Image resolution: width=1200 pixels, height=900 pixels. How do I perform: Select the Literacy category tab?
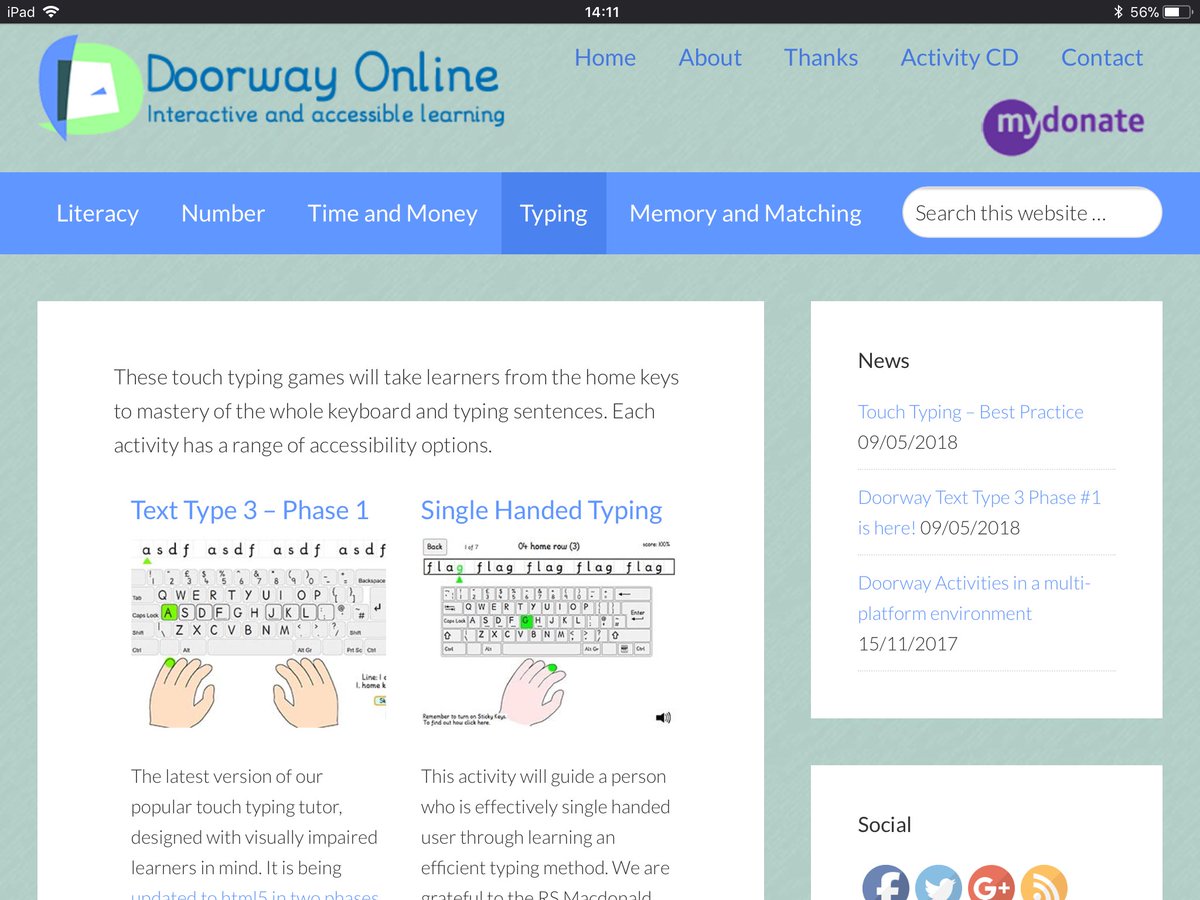pyautogui.click(x=97, y=213)
